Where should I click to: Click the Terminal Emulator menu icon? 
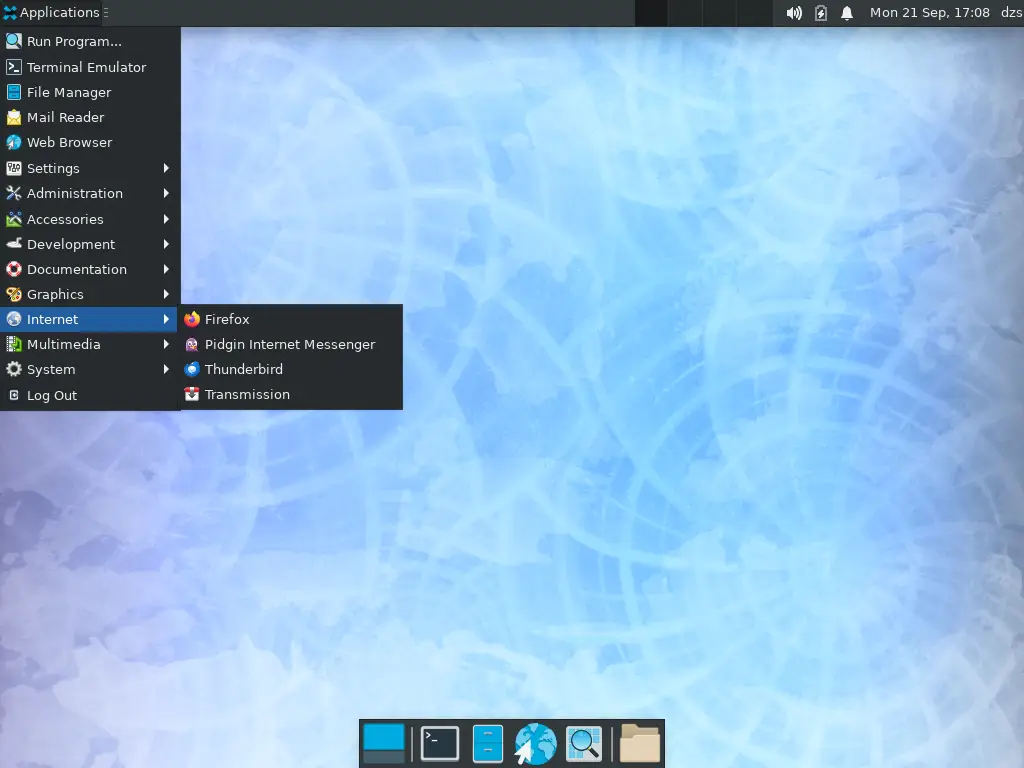coord(14,67)
